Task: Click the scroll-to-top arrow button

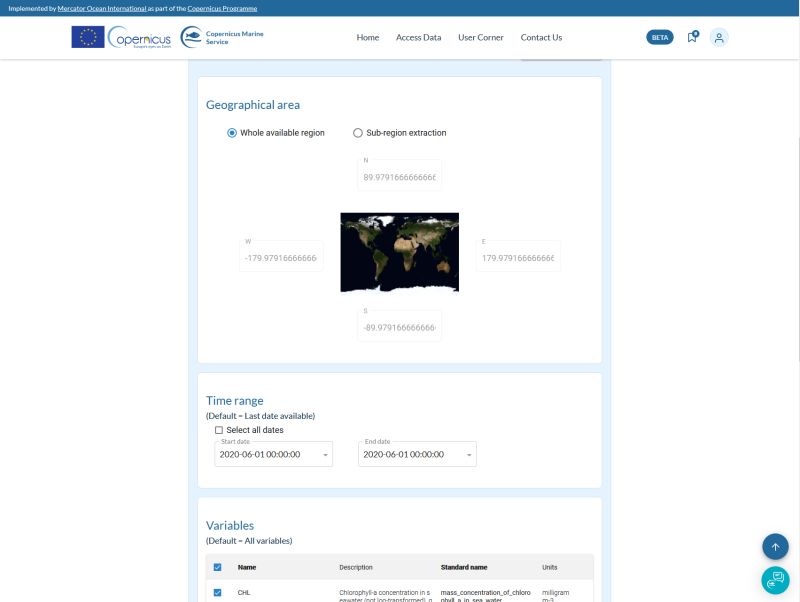Action: coord(775,547)
